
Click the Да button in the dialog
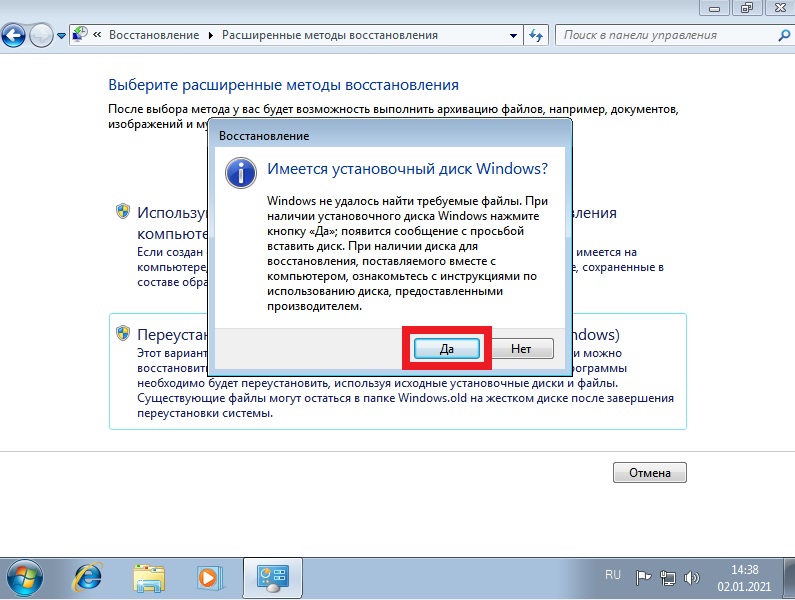click(x=447, y=348)
